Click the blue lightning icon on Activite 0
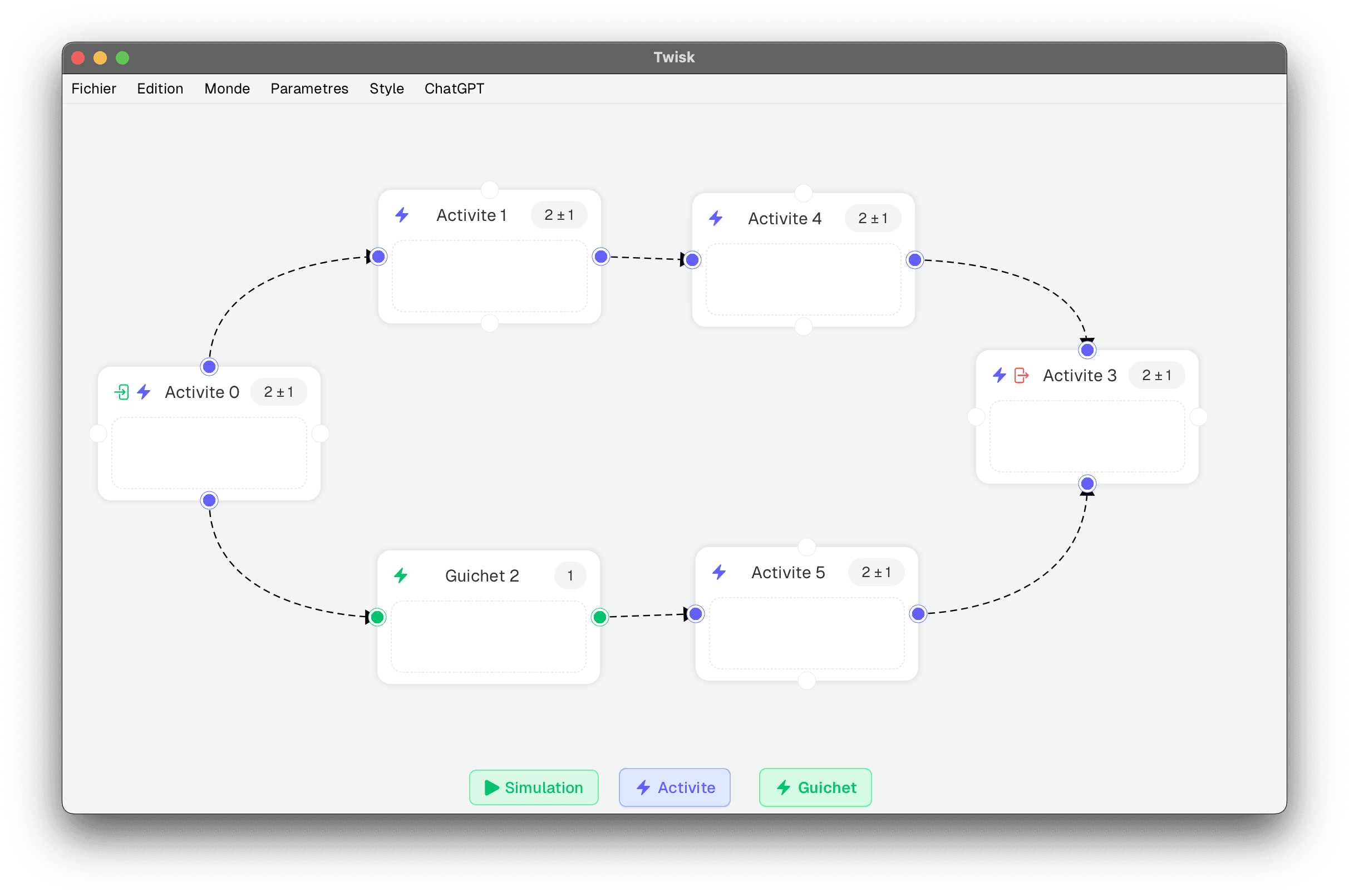The width and height of the screenshot is (1349, 896). click(144, 392)
